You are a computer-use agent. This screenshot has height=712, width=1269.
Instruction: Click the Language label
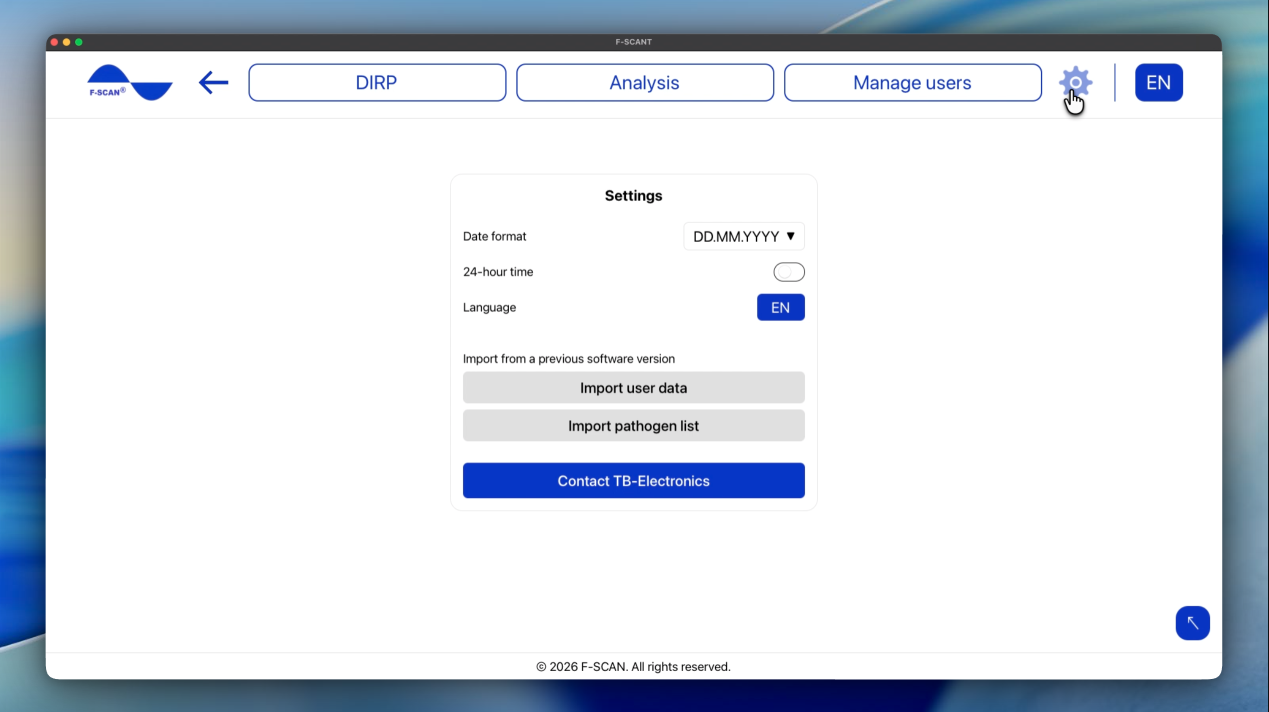490,308
